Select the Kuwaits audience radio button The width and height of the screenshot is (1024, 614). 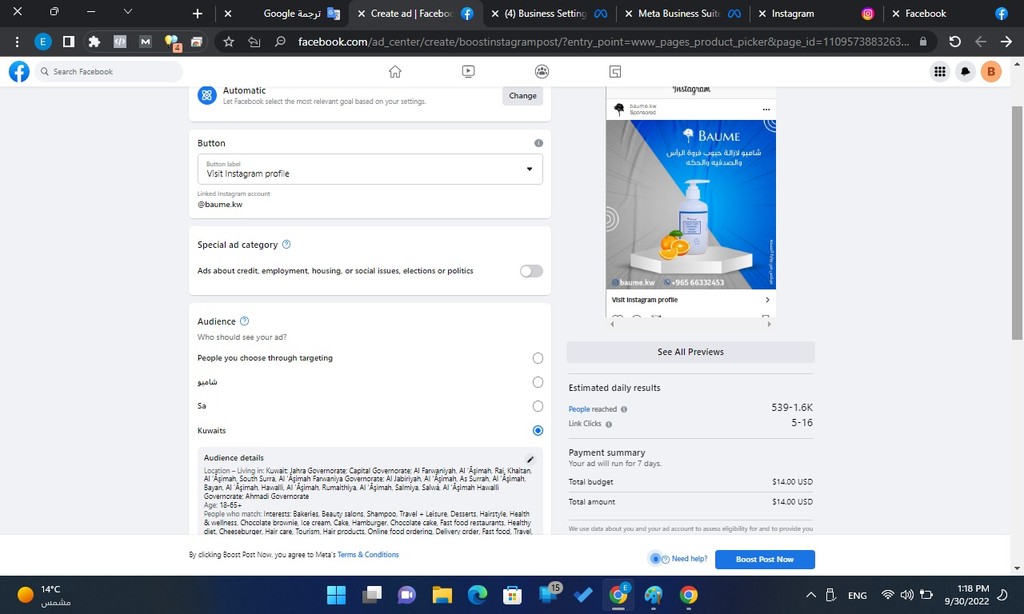(x=537, y=430)
